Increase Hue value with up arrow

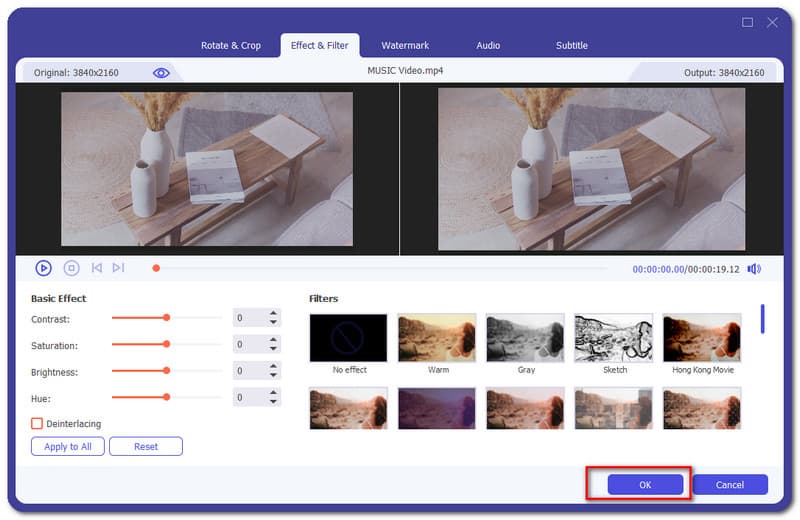click(x=273, y=392)
